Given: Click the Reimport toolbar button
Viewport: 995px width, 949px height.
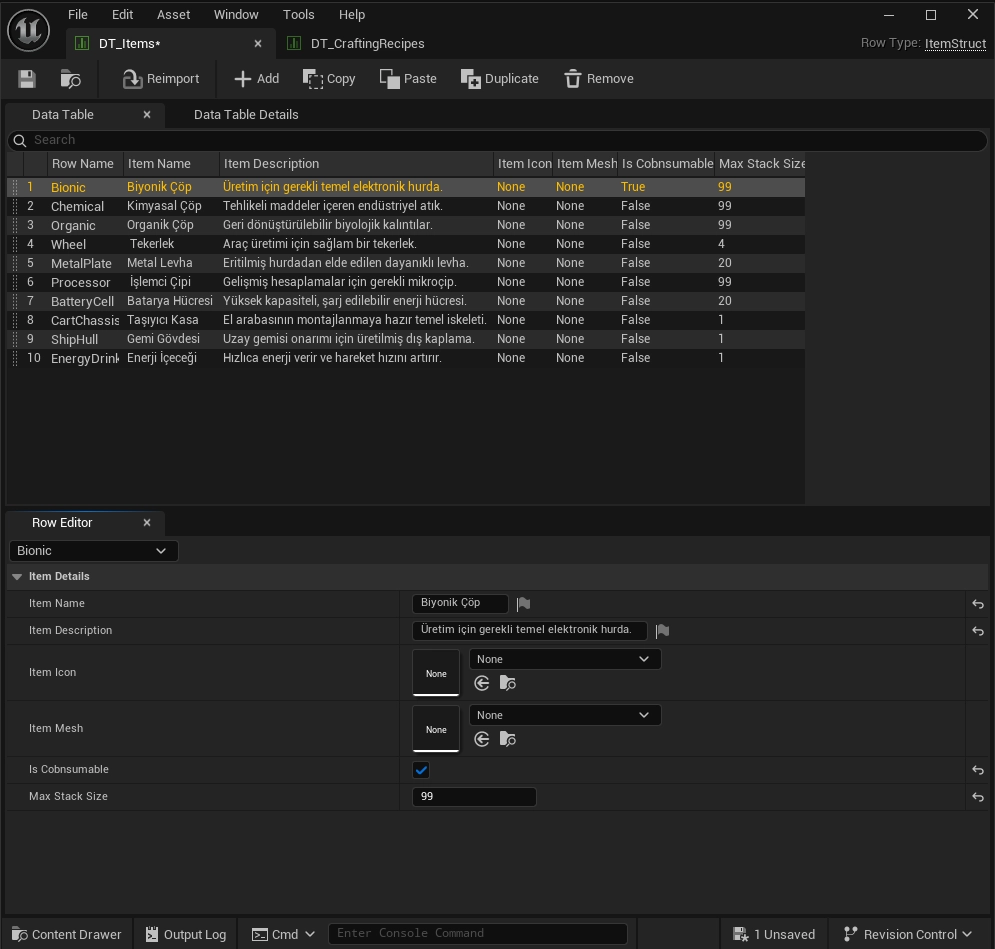Looking at the screenshot, I should (161, 79).
